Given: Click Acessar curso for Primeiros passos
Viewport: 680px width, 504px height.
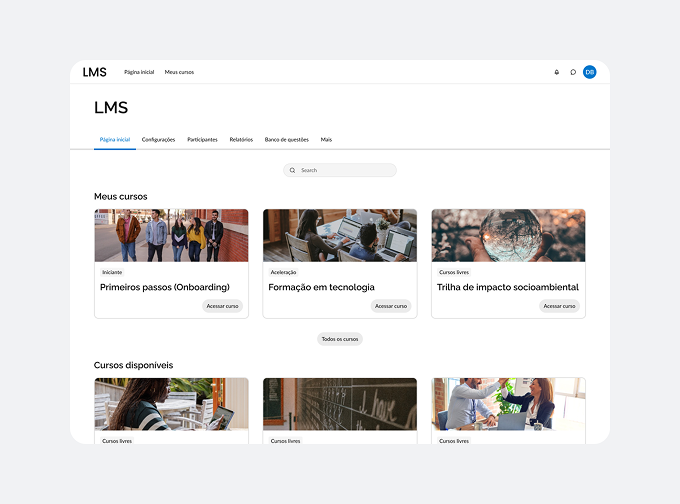Looking at the screenshot, I should click(222, 306).
